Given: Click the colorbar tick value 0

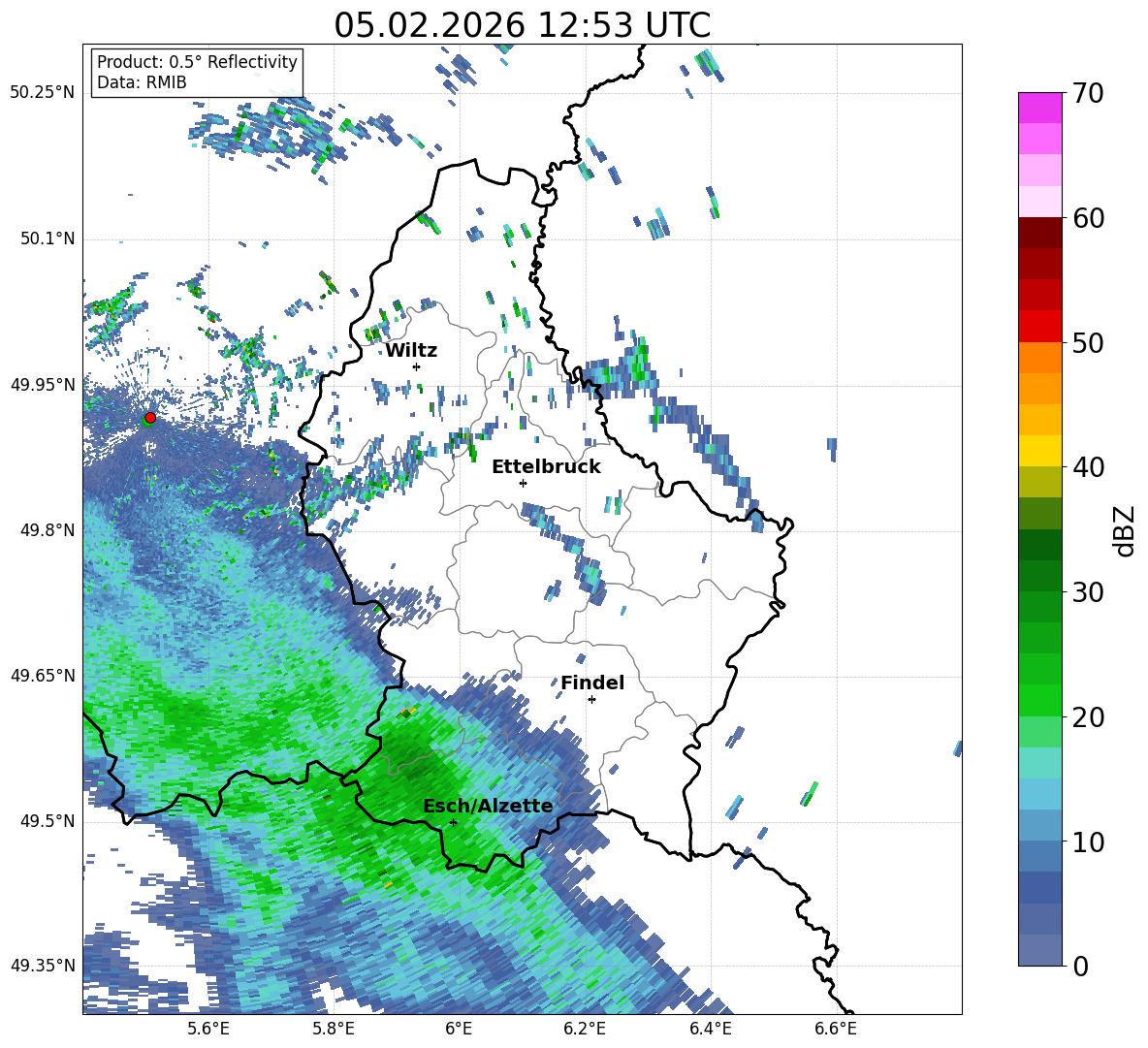Looking at the screenshot, I should pyautogui.click(x=1080, y=968).
